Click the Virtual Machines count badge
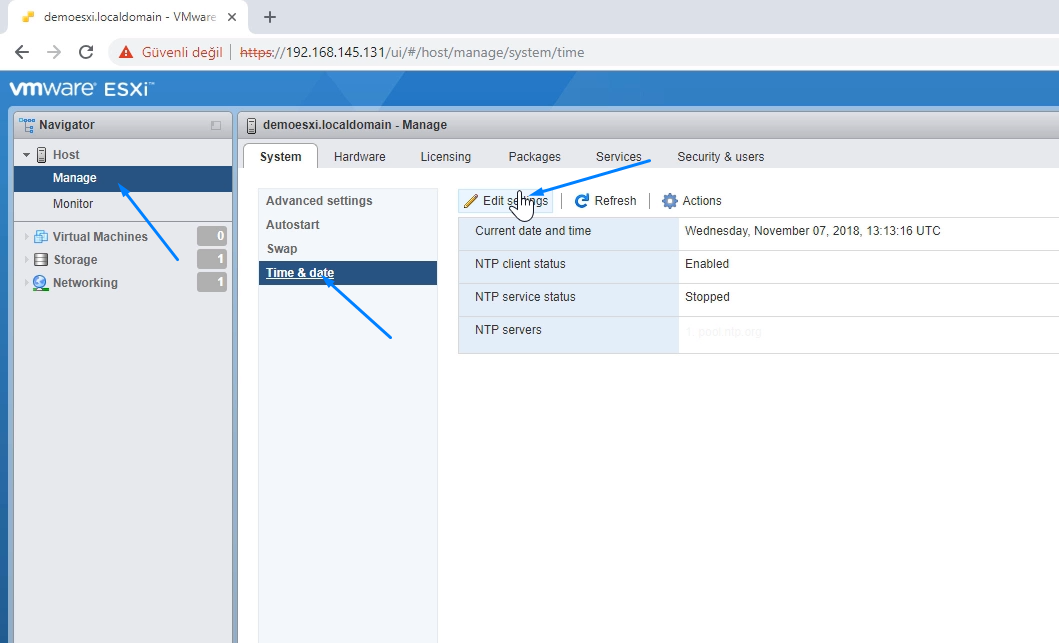This screenshot has width=1059, height=643. [x=212, y=236]
